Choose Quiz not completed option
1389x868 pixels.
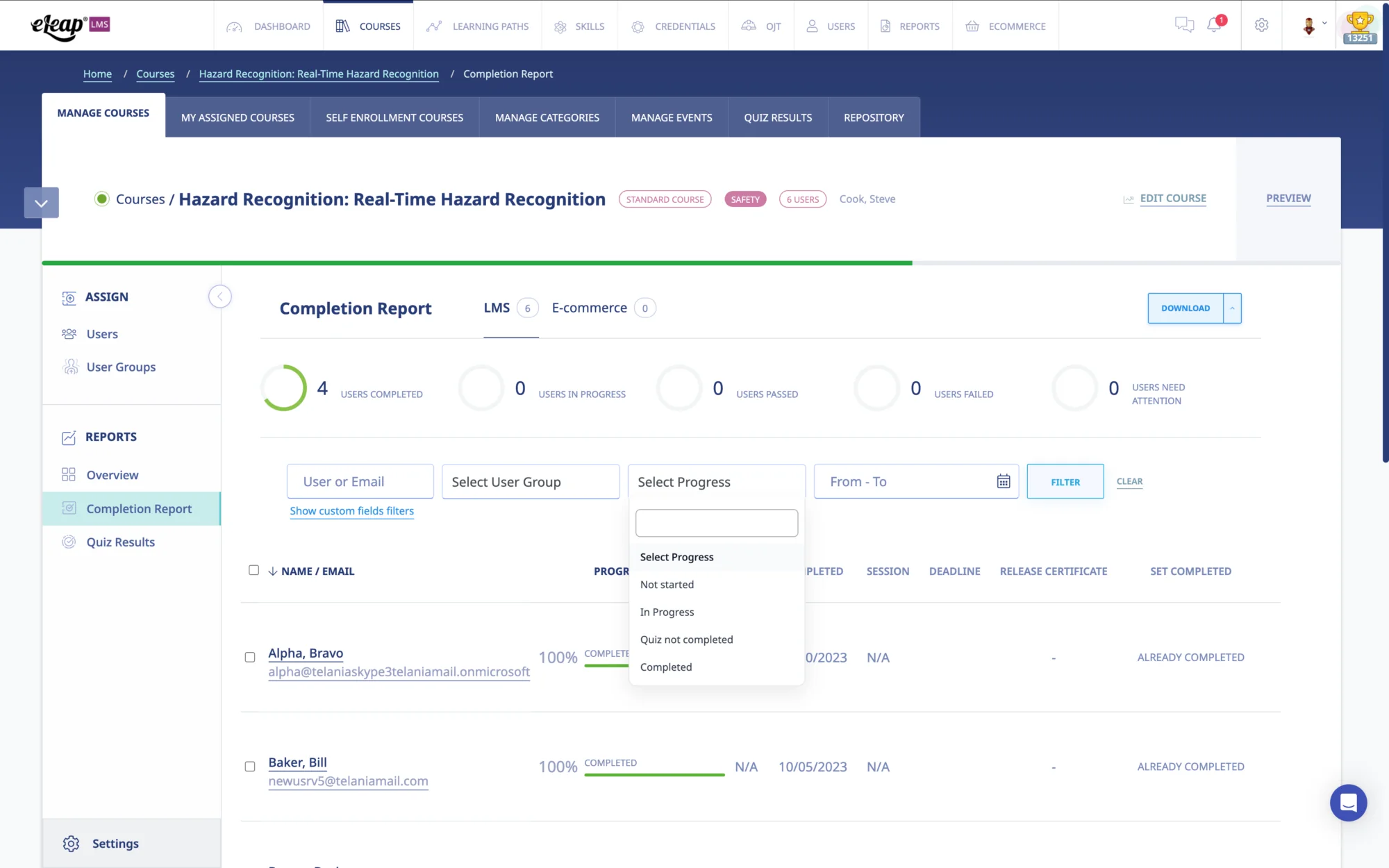(x=717, y=640)
